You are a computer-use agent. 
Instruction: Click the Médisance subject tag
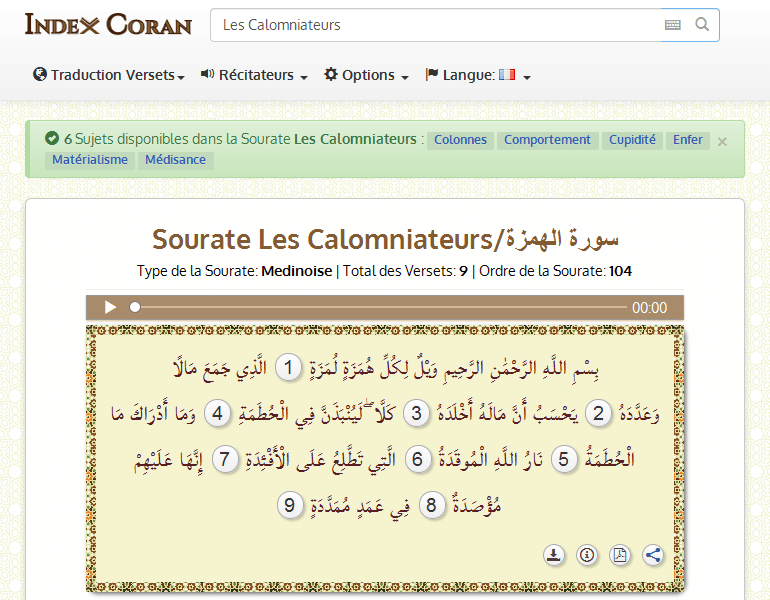tap(175, 160)
